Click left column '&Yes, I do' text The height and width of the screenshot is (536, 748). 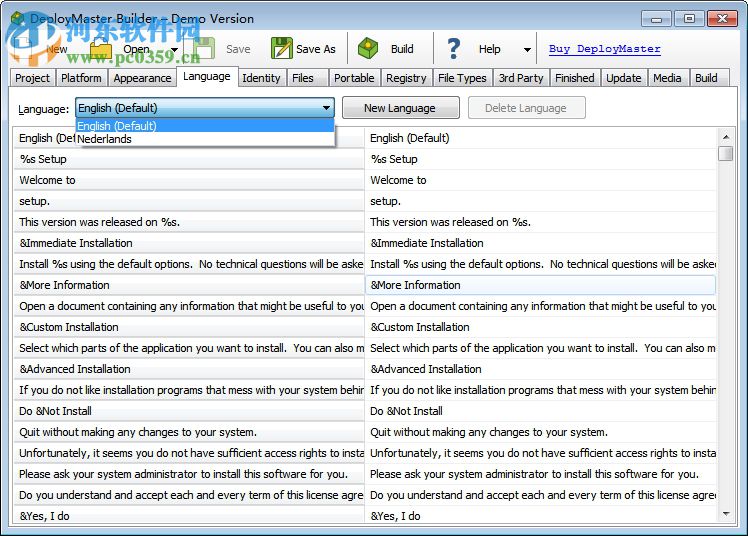tap(44, 516)
